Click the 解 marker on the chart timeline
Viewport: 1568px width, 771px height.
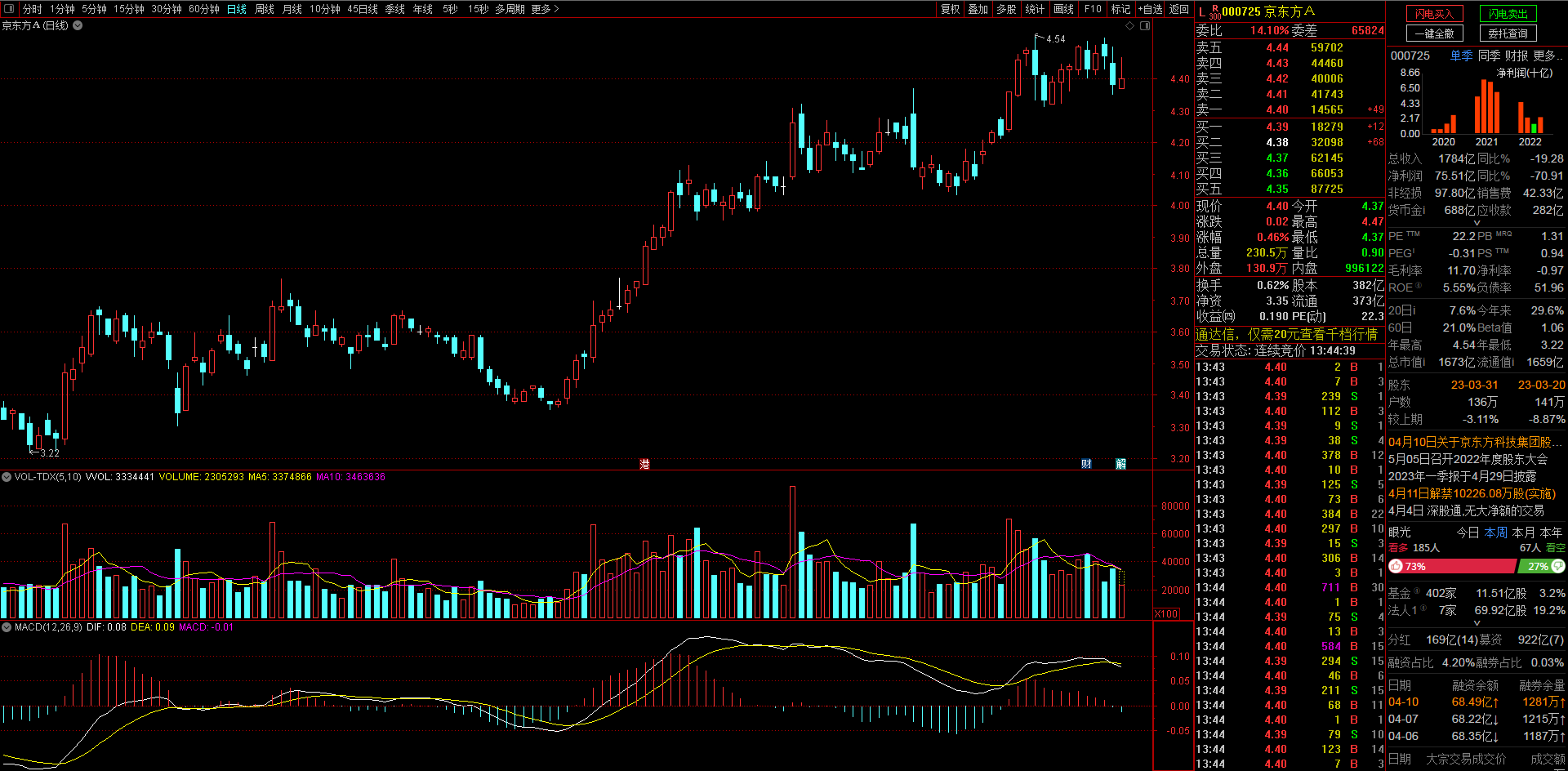pyautogui.click(x=1121, y=464)
